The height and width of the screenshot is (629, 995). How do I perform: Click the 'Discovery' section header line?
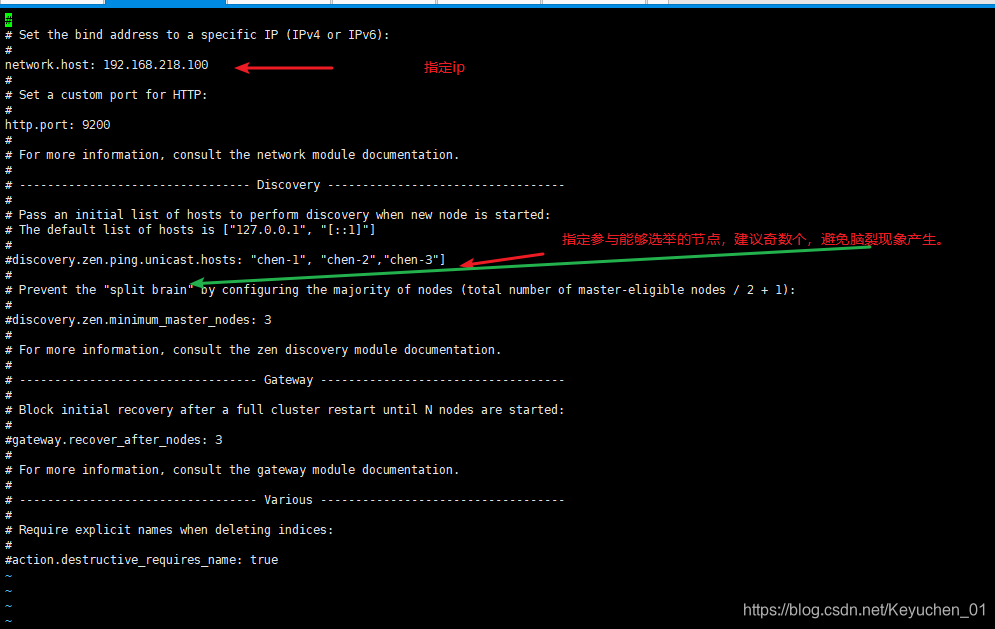(x=285, y=185)
